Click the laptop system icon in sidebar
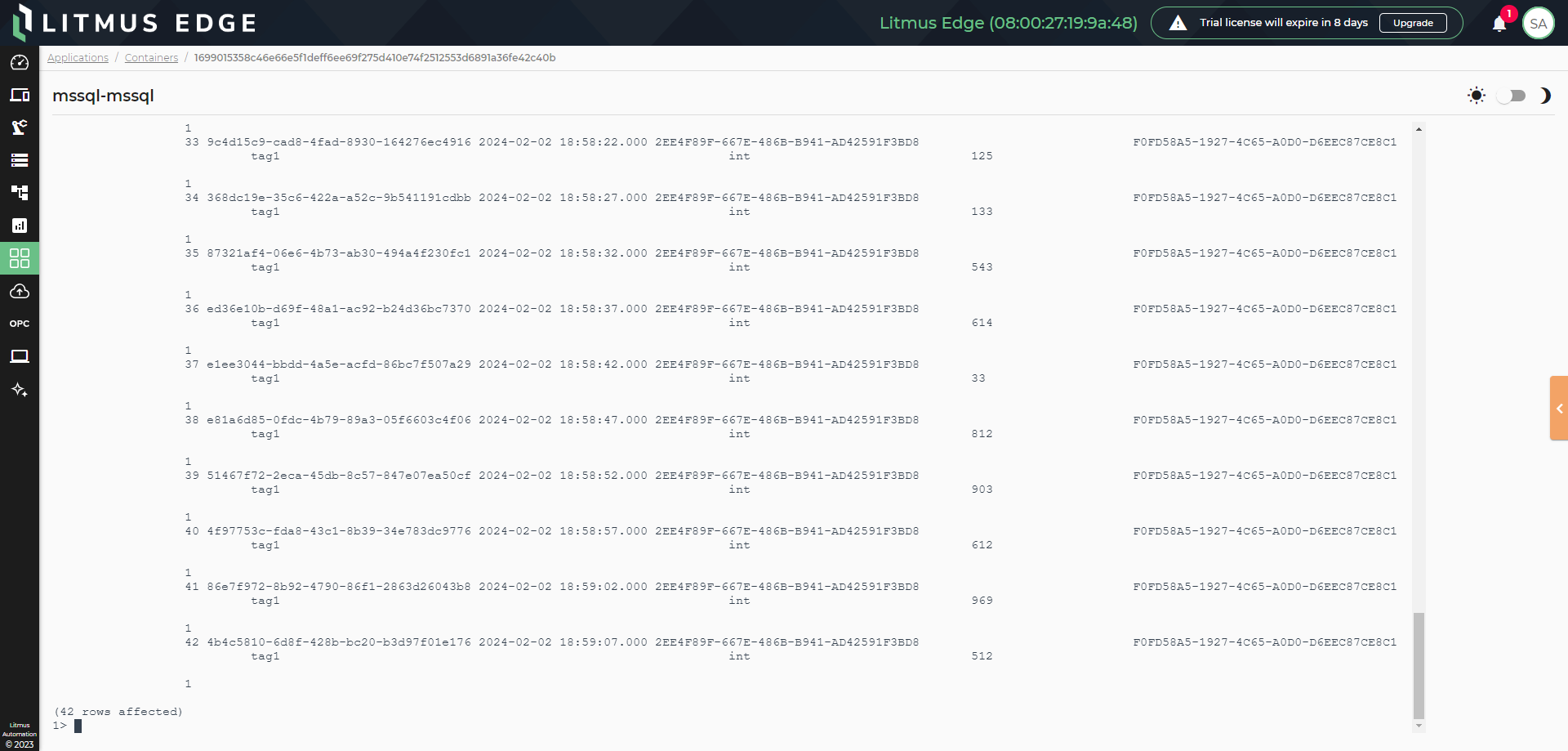This screenshot has width=1568, height=751. pos(20,356)
